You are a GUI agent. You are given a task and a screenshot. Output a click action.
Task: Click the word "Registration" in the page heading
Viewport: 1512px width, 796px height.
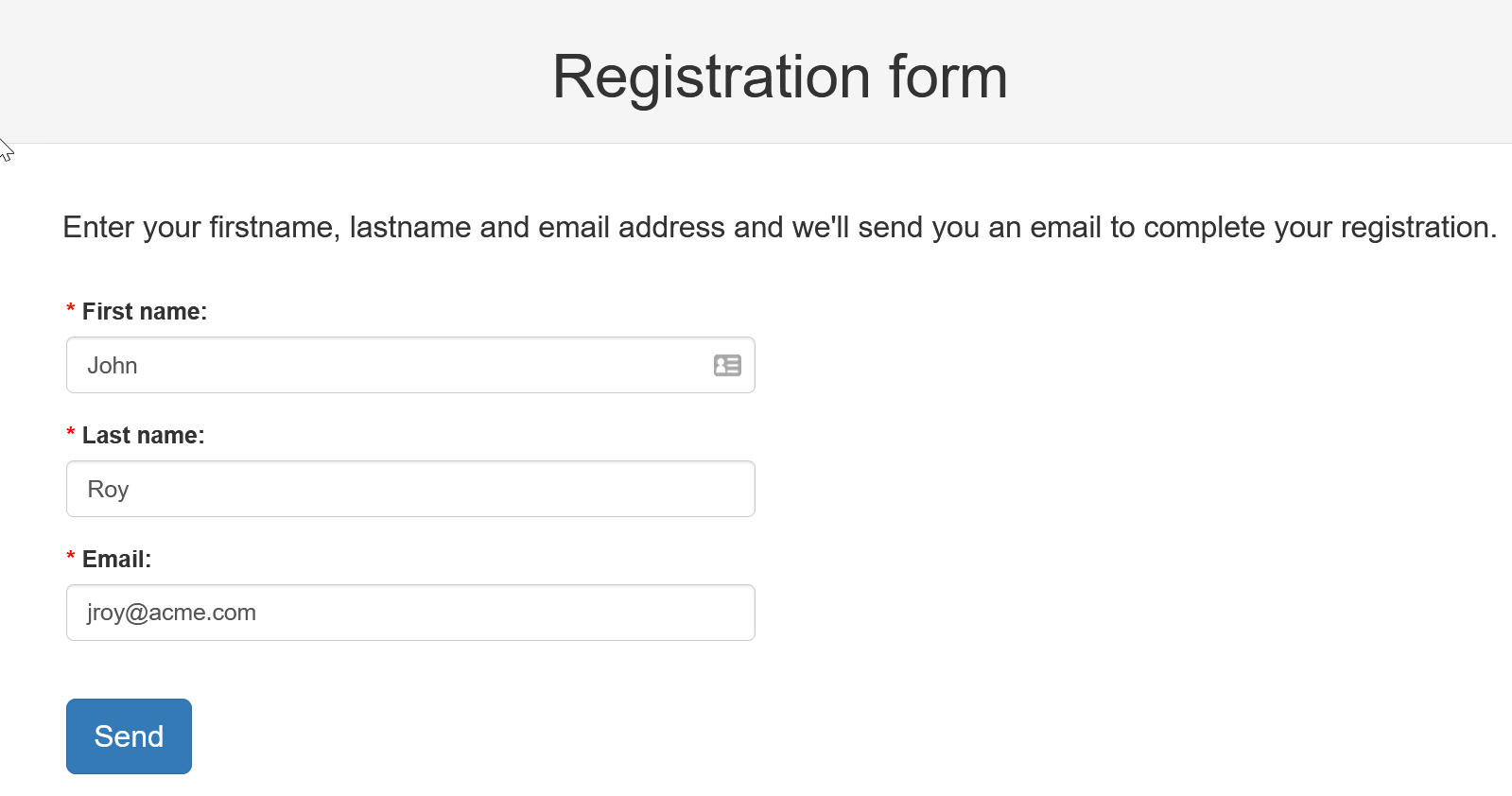(711, 77)
